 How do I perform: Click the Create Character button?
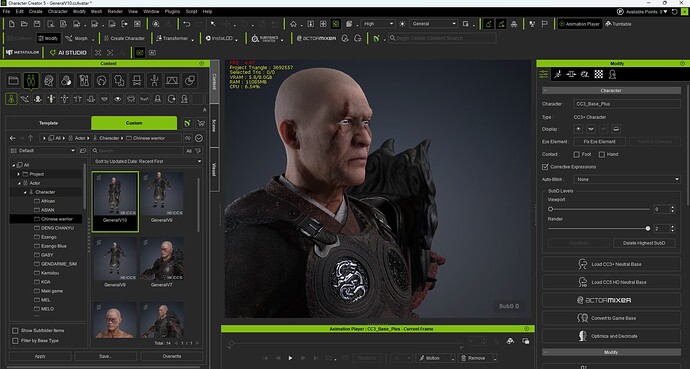click(124, 38)
